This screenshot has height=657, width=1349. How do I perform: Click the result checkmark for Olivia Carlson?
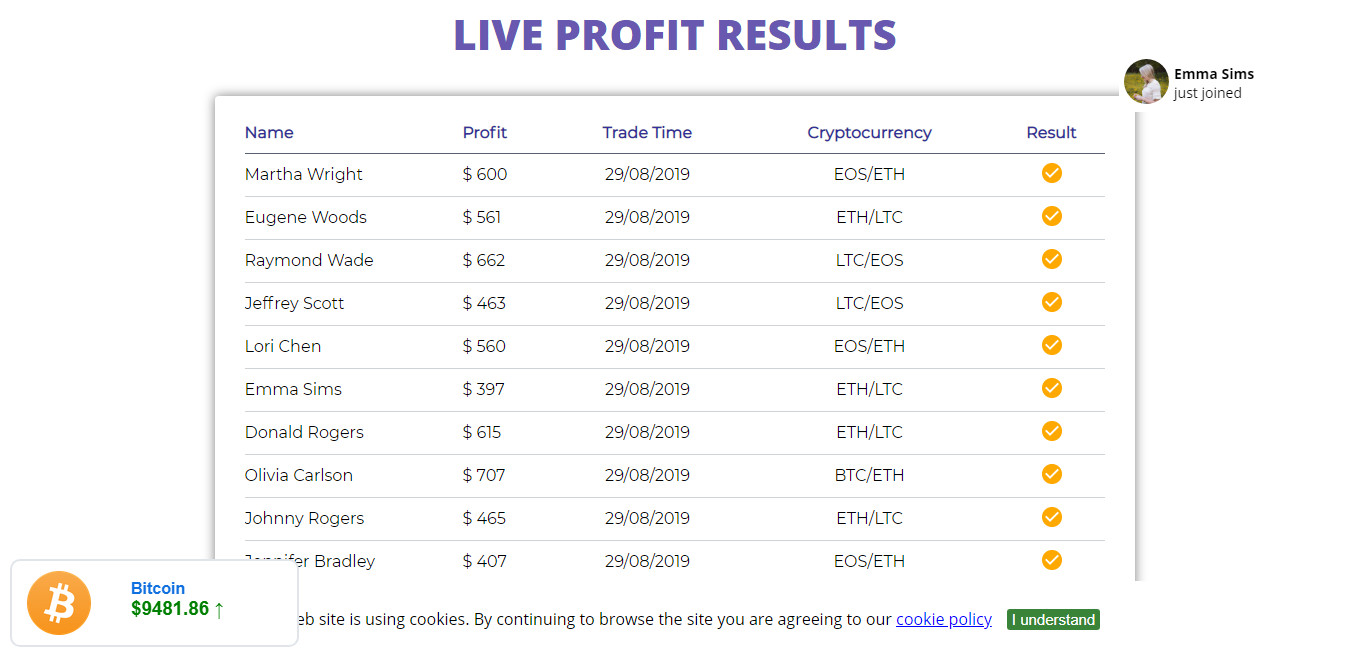tap(1051, 474)
